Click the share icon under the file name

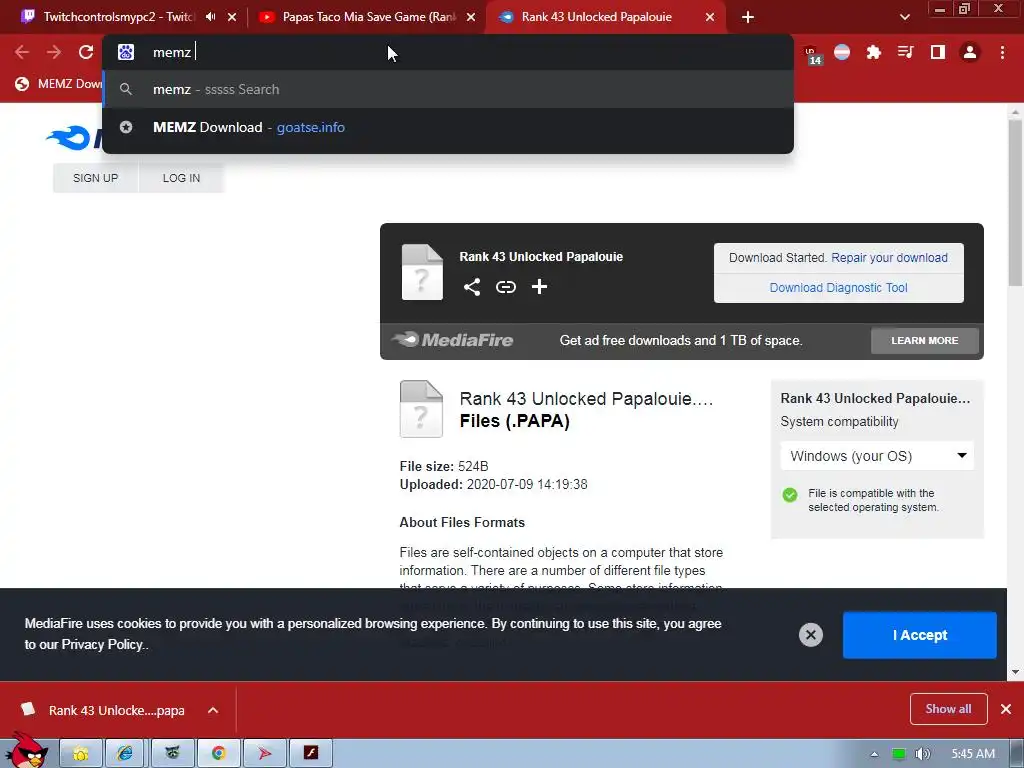[x=472, y=287]
